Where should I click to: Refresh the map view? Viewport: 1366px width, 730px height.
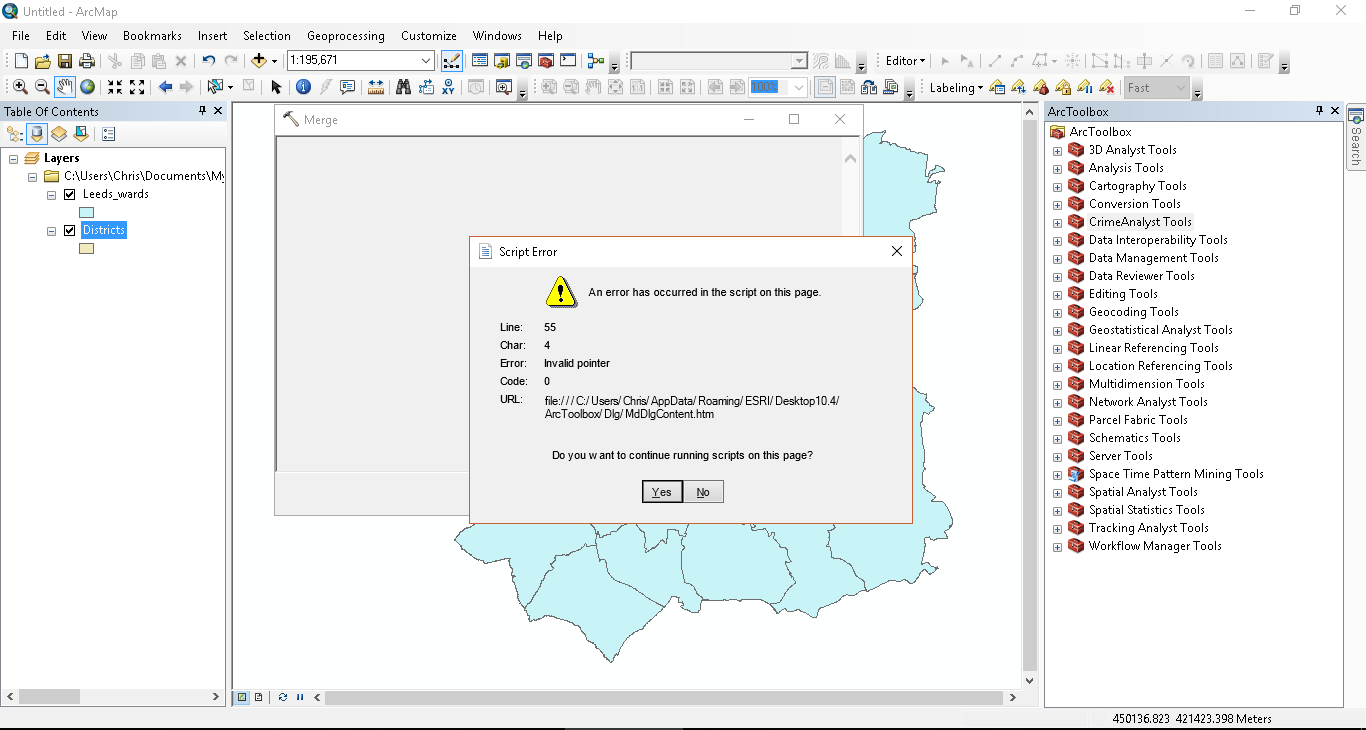coord(283,697)
